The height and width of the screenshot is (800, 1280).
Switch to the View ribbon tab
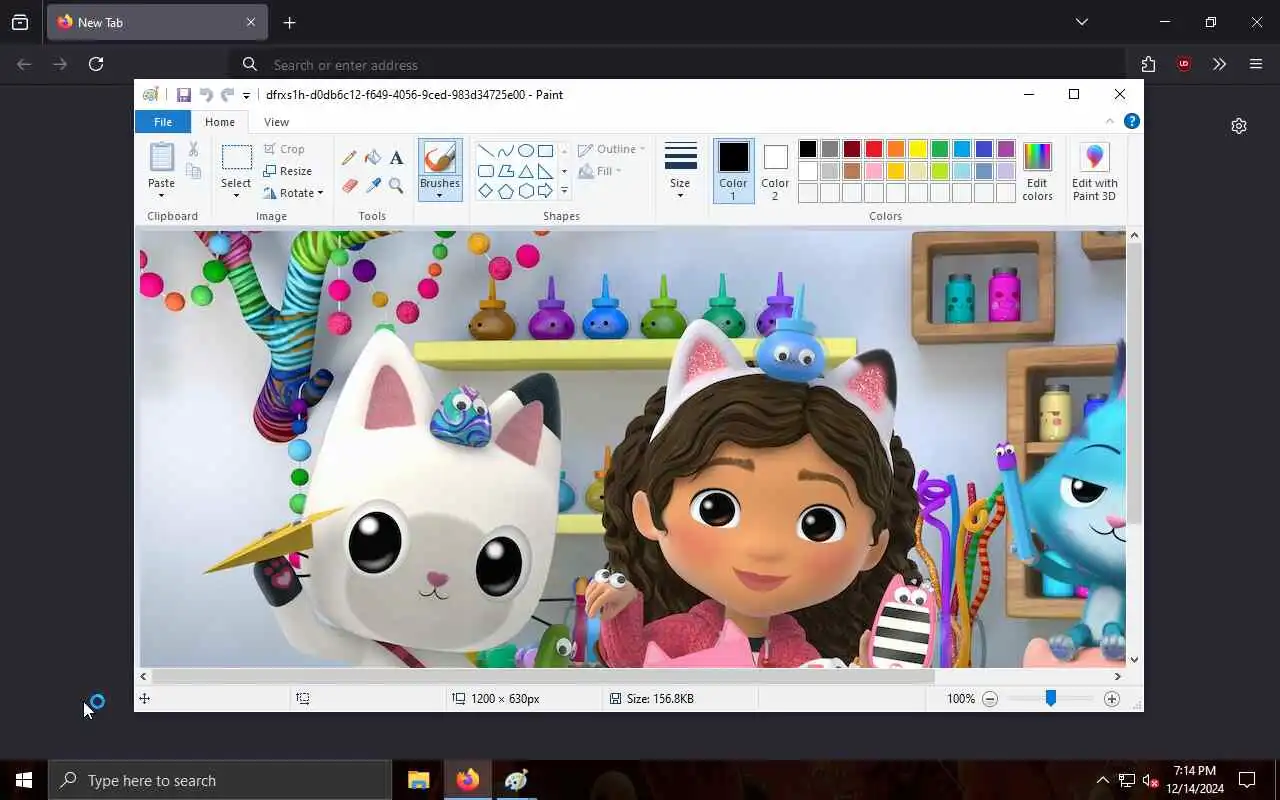tap(276, 122)
